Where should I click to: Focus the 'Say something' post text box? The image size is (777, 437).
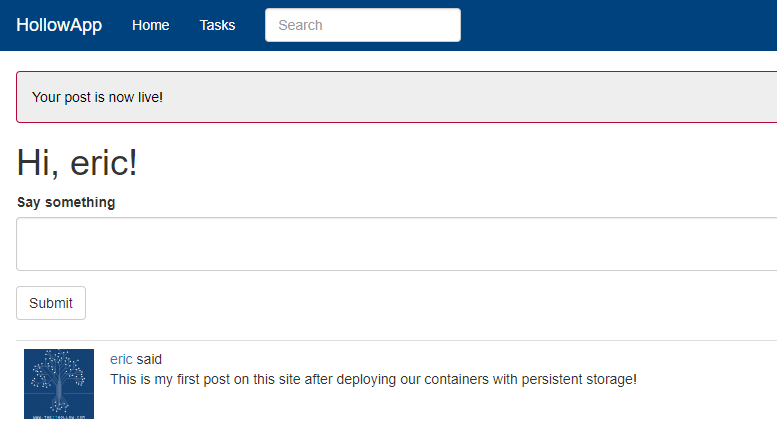396,244
